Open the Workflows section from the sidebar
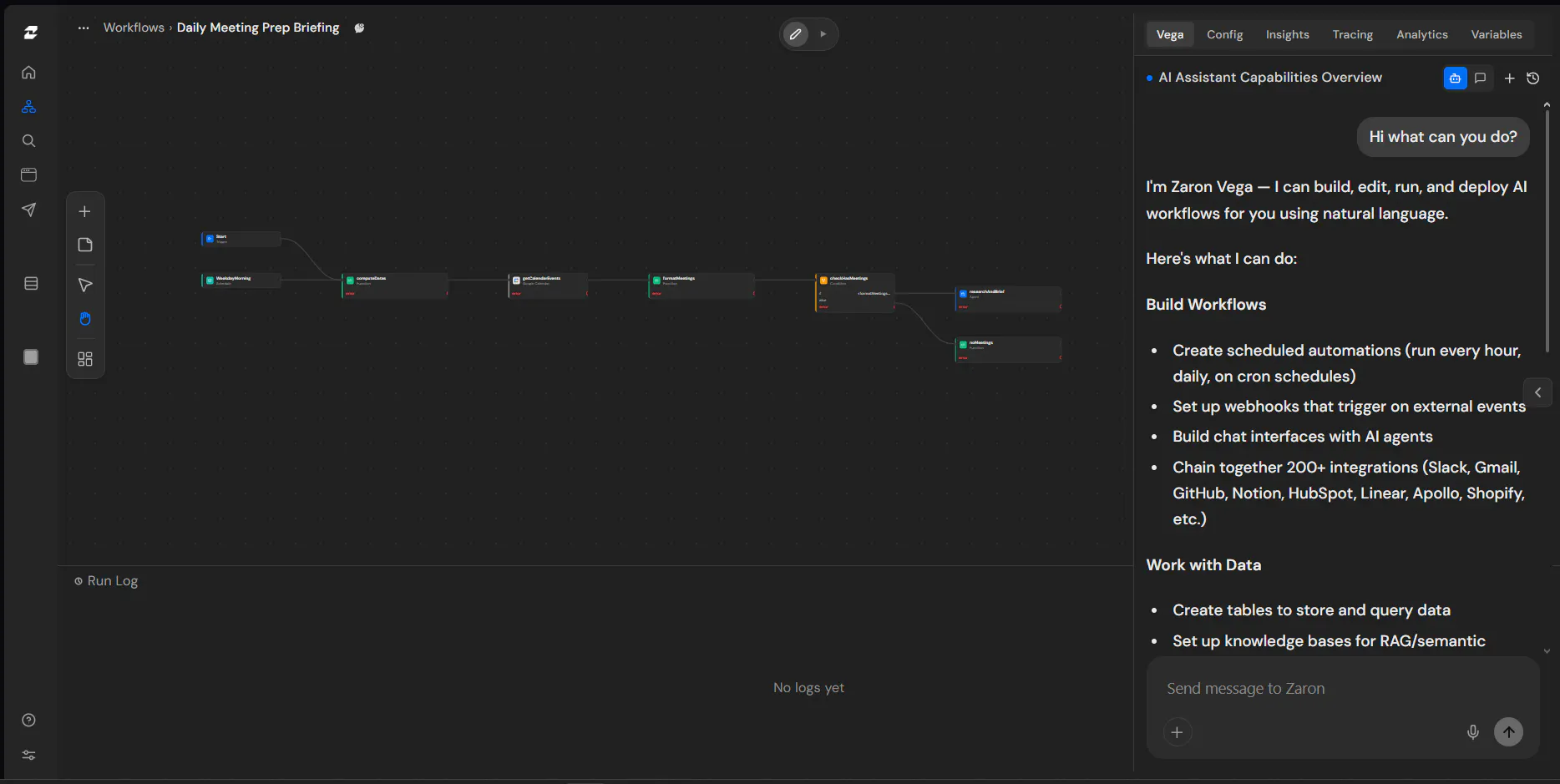Screen dimensions: 1560x784 (28, 107)
